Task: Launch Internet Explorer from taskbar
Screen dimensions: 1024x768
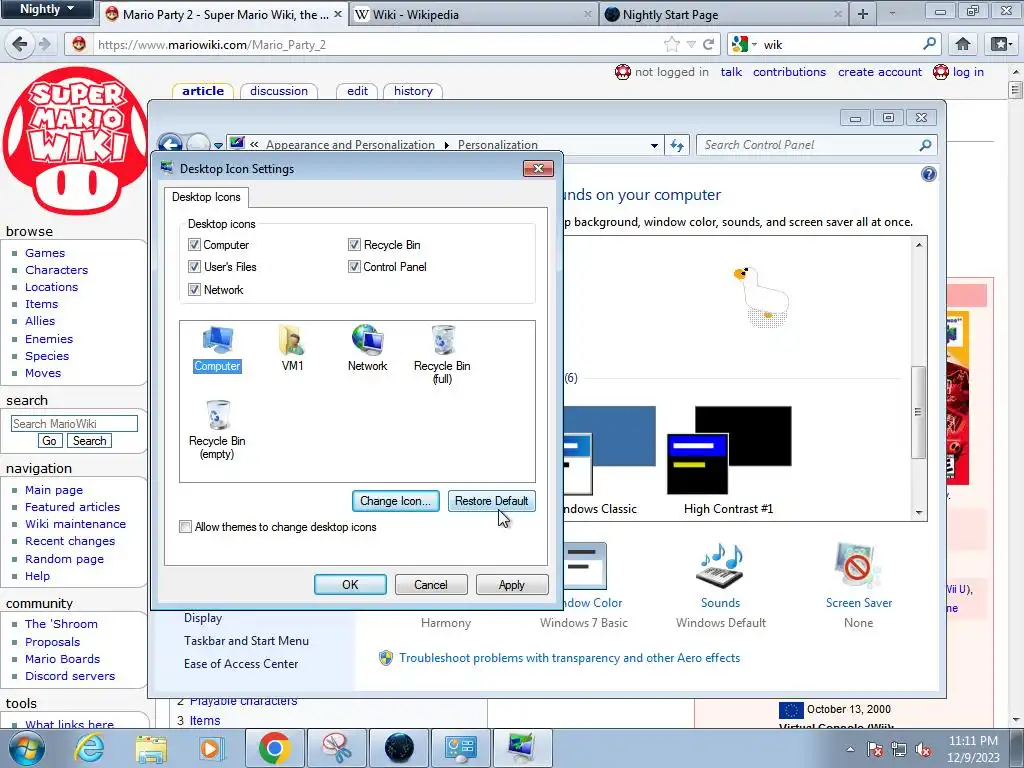Action: coord(89,748)
